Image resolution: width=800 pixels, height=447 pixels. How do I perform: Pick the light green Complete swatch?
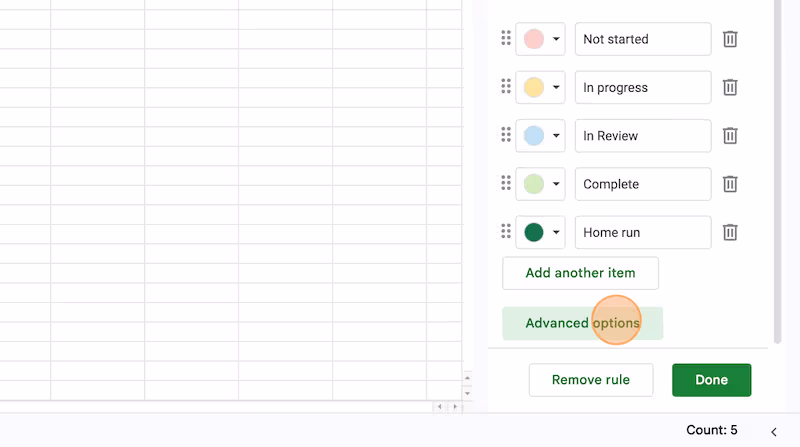(534, 184)
